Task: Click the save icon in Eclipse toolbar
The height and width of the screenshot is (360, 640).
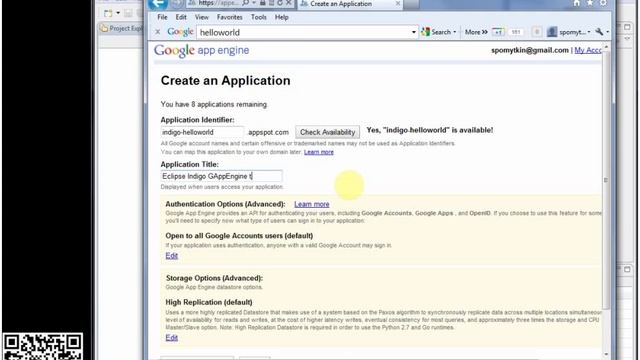Action: click(x=128, y=13)
